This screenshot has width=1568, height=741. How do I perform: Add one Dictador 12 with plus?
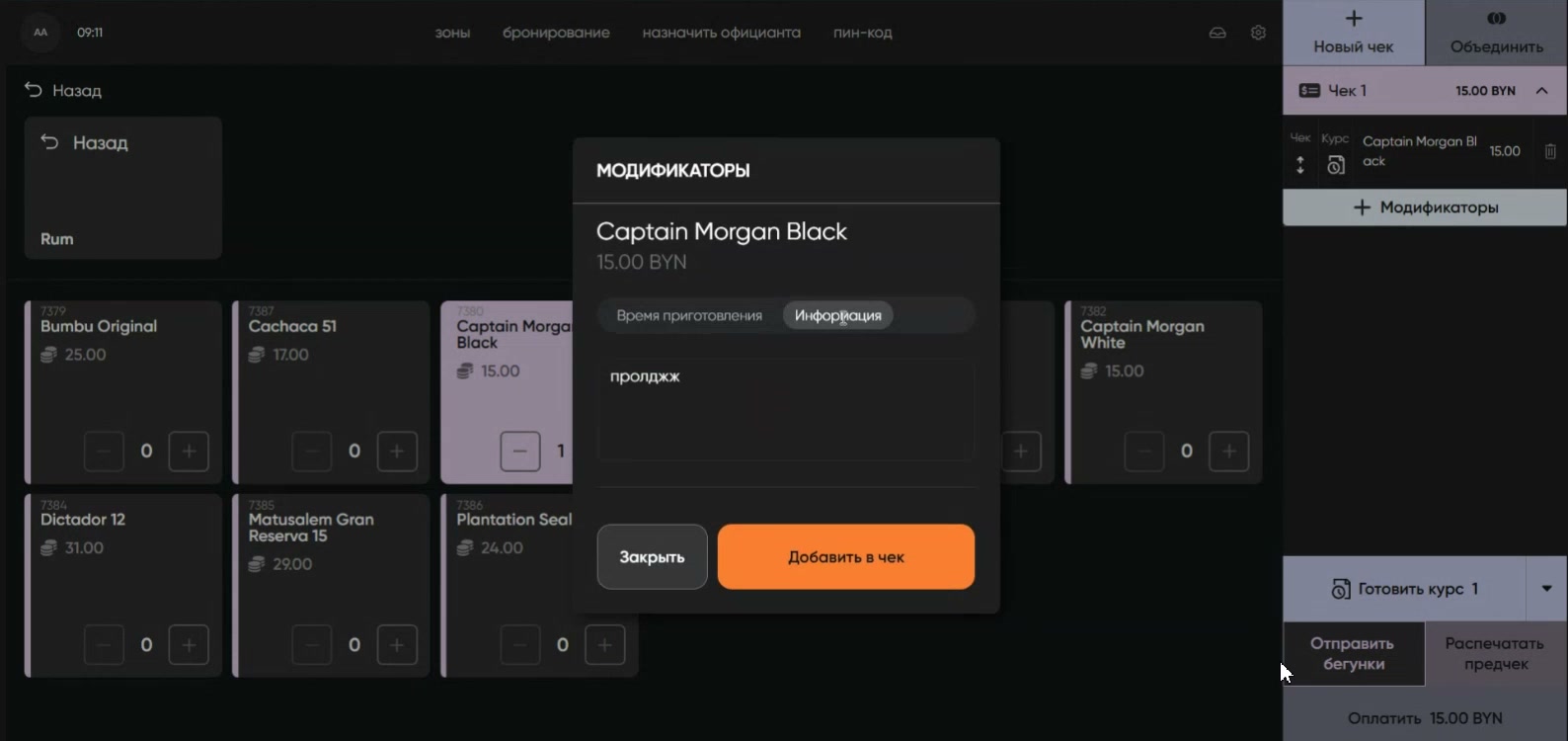pyautogui.click(x=189, y=645)
